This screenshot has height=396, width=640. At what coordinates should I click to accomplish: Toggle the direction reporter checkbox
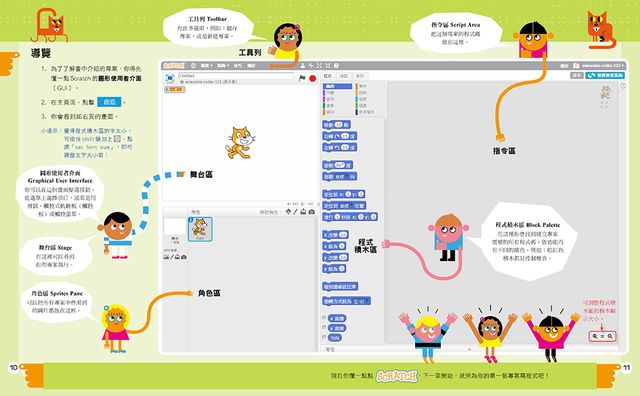(324, 337)
